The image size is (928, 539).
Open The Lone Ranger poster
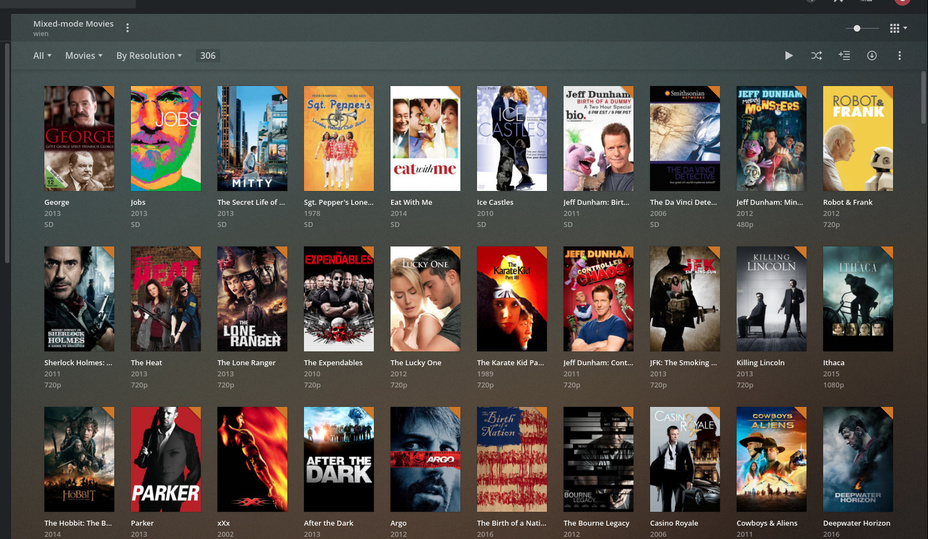pyautogui.click(x=252, y=299)
